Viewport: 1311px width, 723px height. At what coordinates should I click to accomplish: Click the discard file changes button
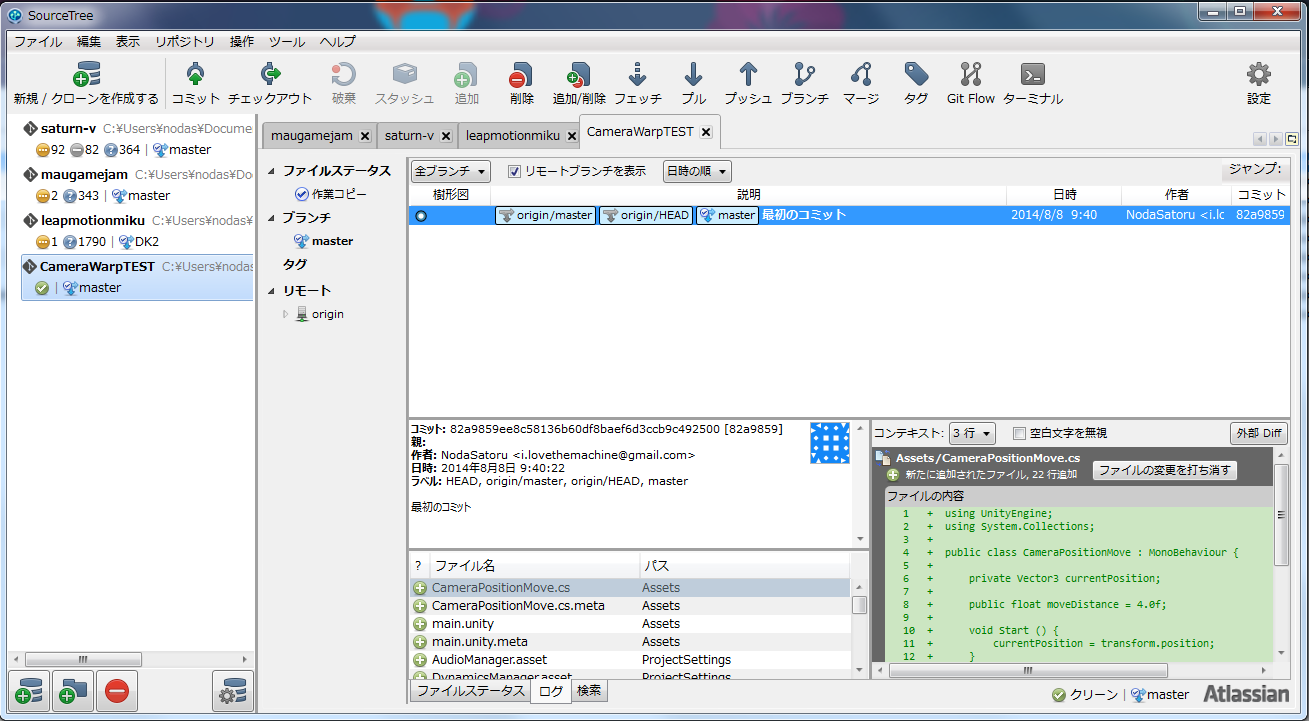pyautogui.click(x=1165, y=470)
